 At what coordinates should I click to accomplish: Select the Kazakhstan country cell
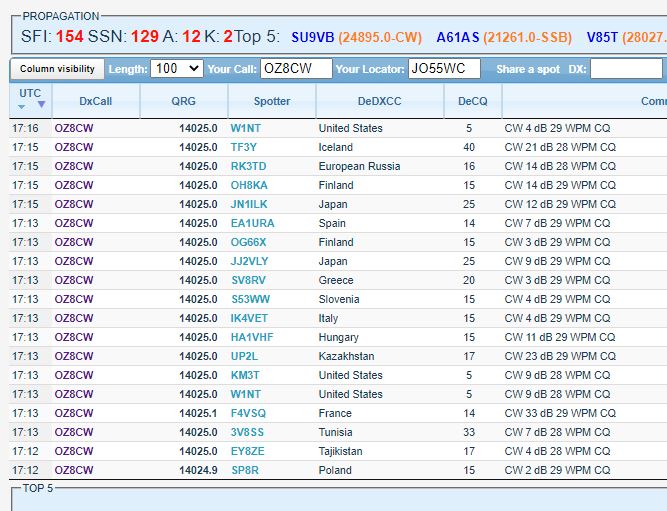pos(346,356)
